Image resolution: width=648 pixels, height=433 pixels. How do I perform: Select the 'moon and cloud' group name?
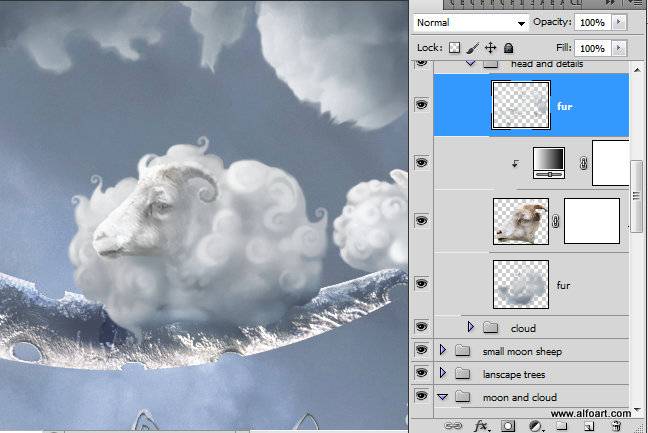coord(520,397)
